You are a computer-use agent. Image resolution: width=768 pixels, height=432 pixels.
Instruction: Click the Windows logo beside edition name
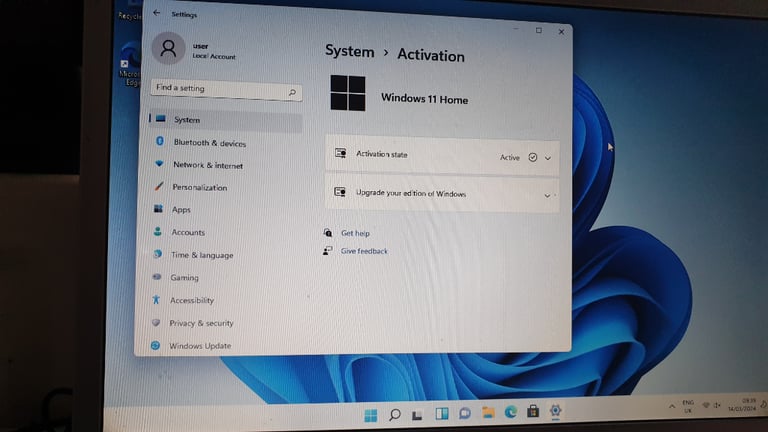point(348,93)
